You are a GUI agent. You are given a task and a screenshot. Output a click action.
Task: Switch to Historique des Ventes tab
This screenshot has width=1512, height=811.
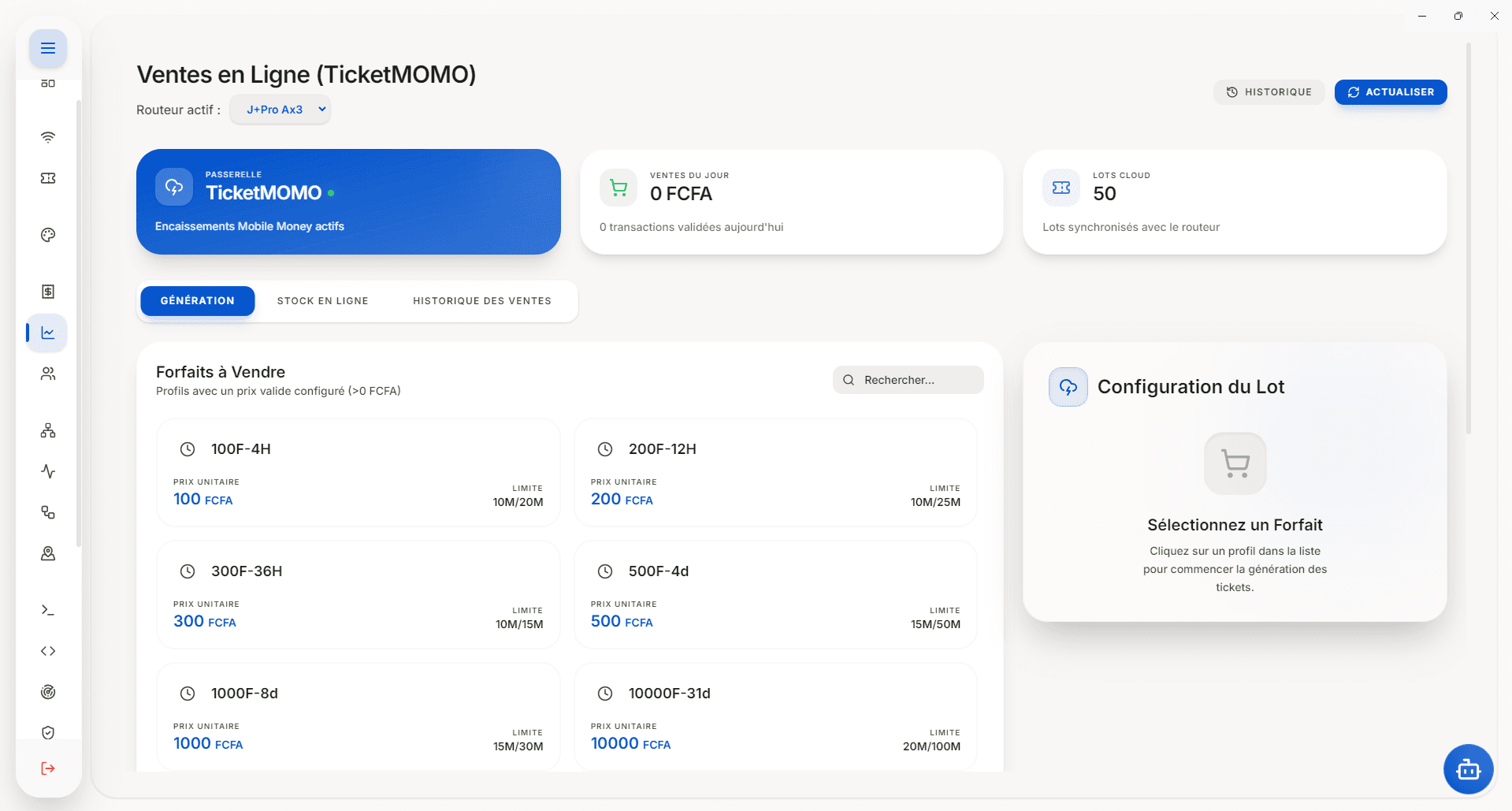482,301
